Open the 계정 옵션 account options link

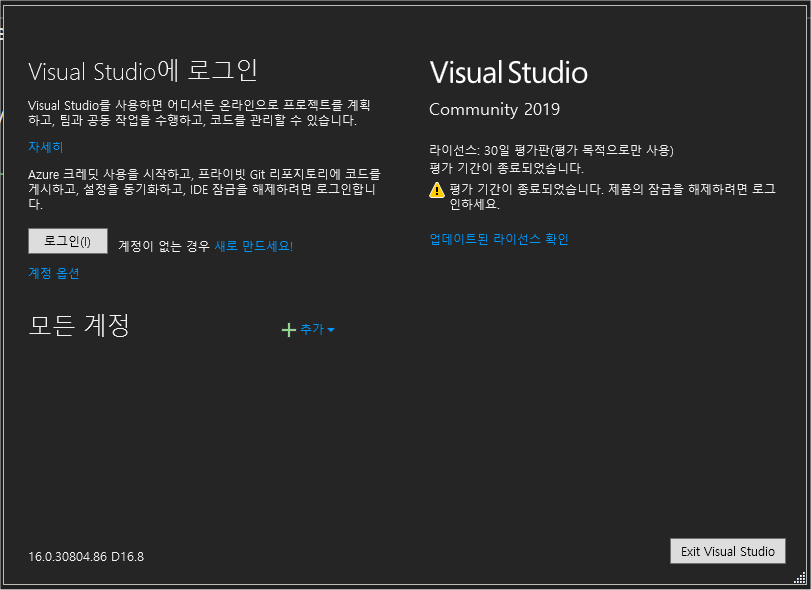pos(54,273)
